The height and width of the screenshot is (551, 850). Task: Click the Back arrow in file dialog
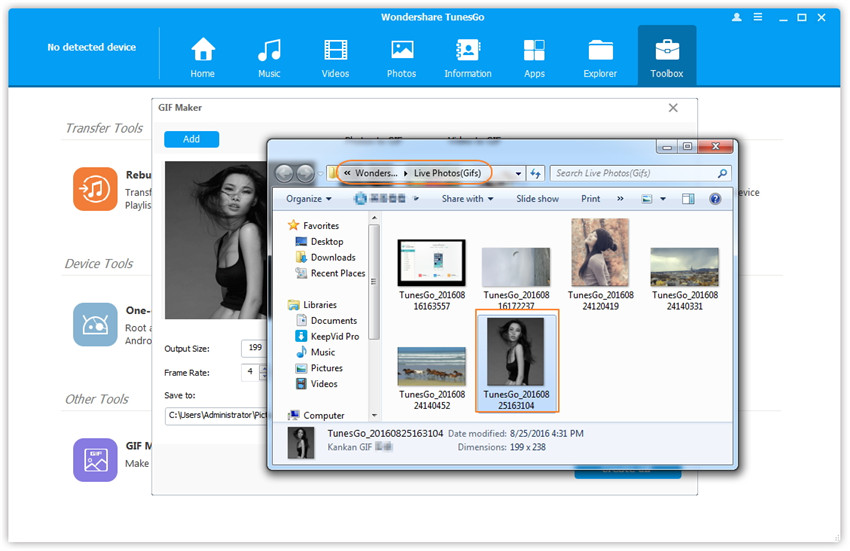pyautogui.click(x=284, y=174)
